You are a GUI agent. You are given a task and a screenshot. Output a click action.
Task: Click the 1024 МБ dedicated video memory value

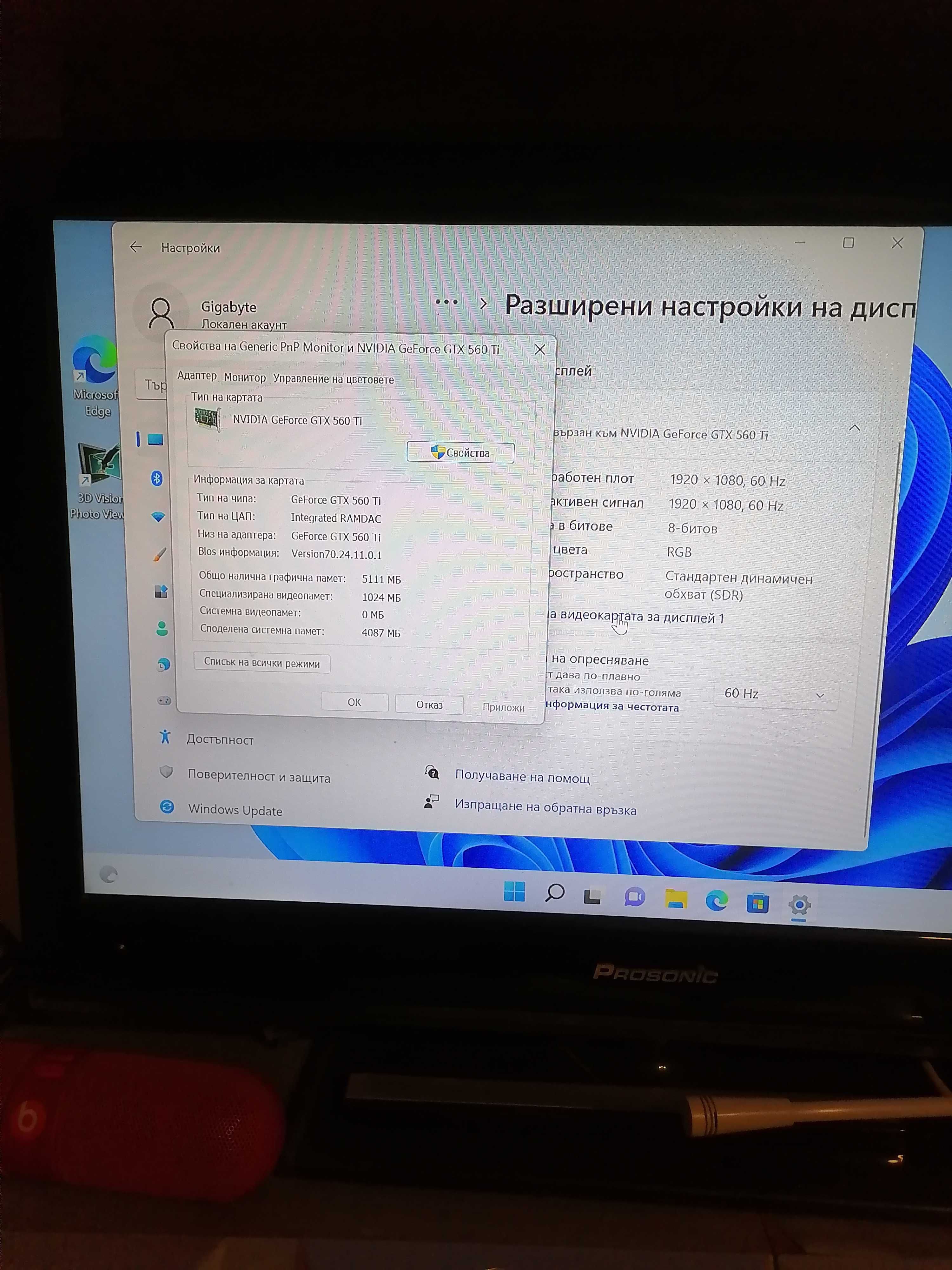[x=381, y=598]
